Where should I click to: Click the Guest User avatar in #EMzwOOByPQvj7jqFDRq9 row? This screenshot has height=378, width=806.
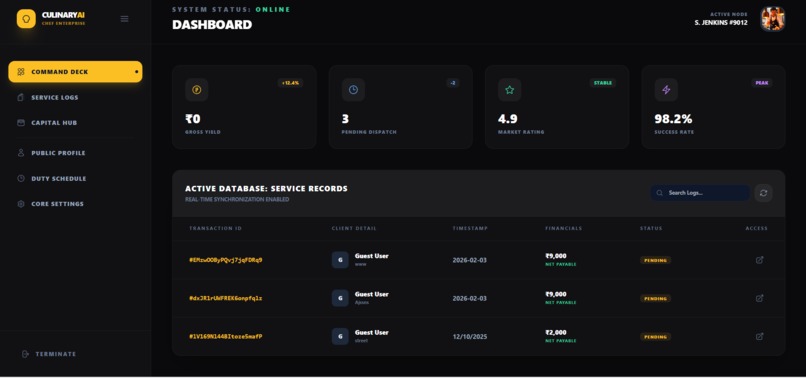point(340,260)
